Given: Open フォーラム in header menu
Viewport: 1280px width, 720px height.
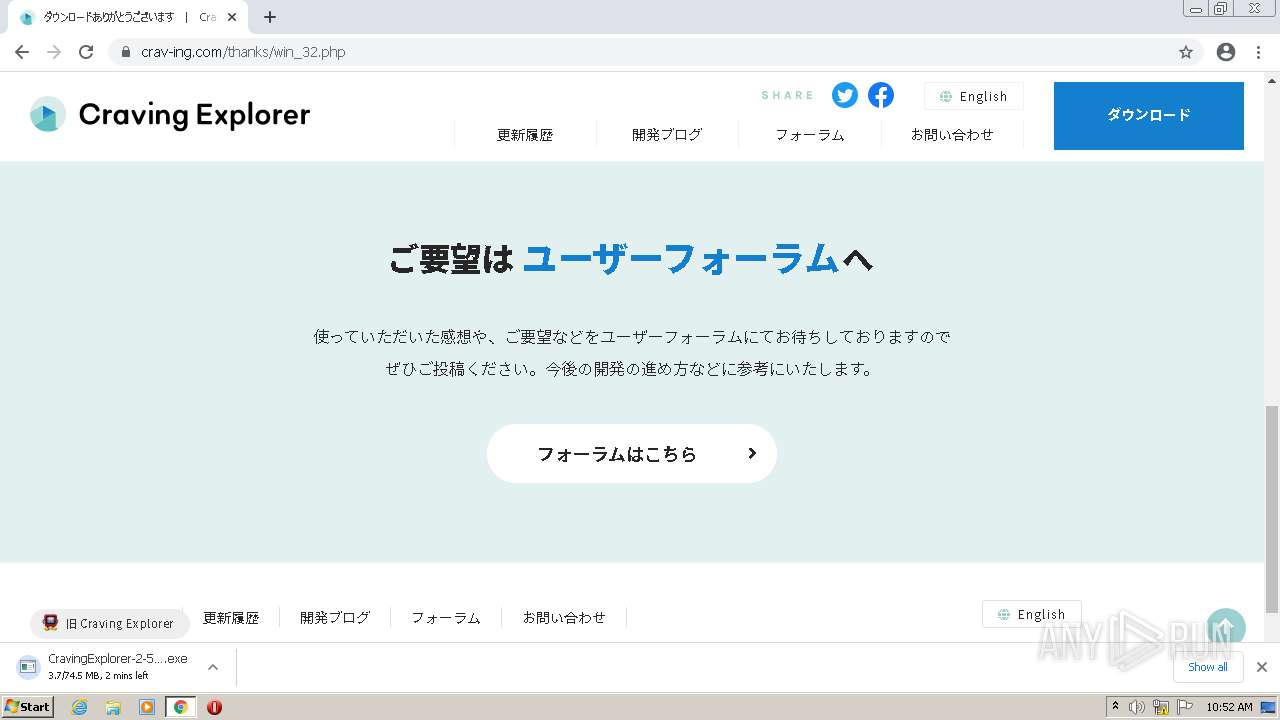Looking at the screenshot, I should click(x=810, y=134).
